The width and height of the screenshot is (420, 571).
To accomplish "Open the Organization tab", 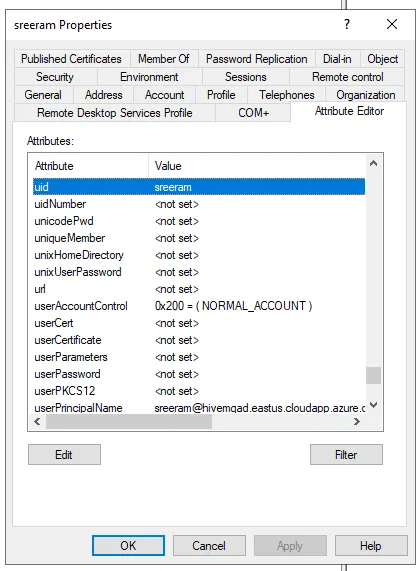I will [x=366, y=95].
